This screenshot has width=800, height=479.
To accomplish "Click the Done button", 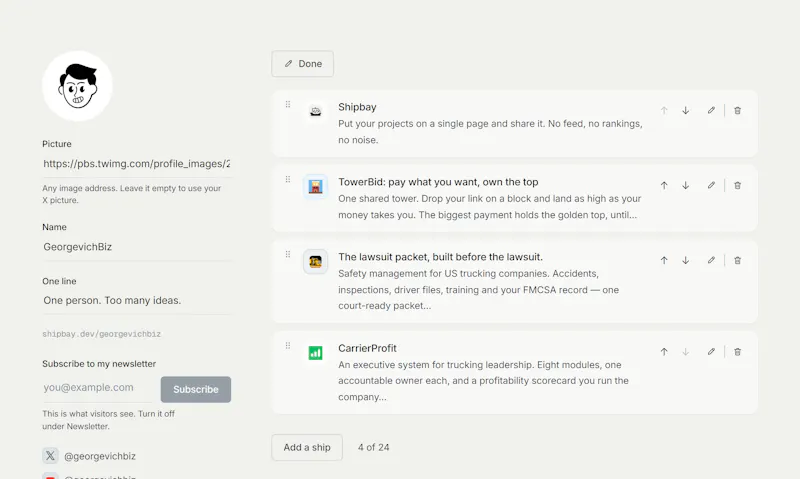I will (x=303, y=64).
